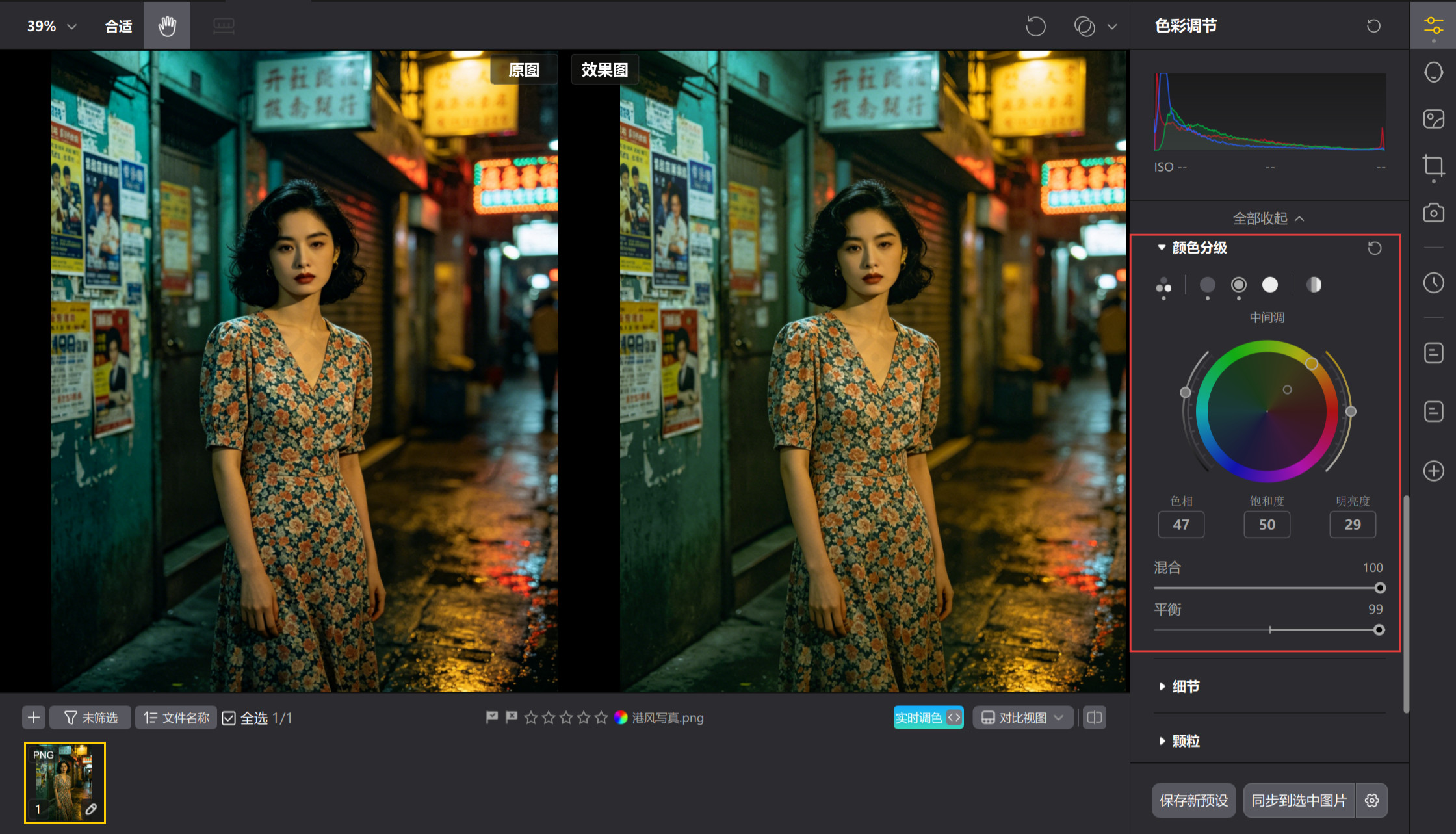Switch to the 原图 label tab
The width and height of the screenshot is (1456, 834).
click(523, 70)
